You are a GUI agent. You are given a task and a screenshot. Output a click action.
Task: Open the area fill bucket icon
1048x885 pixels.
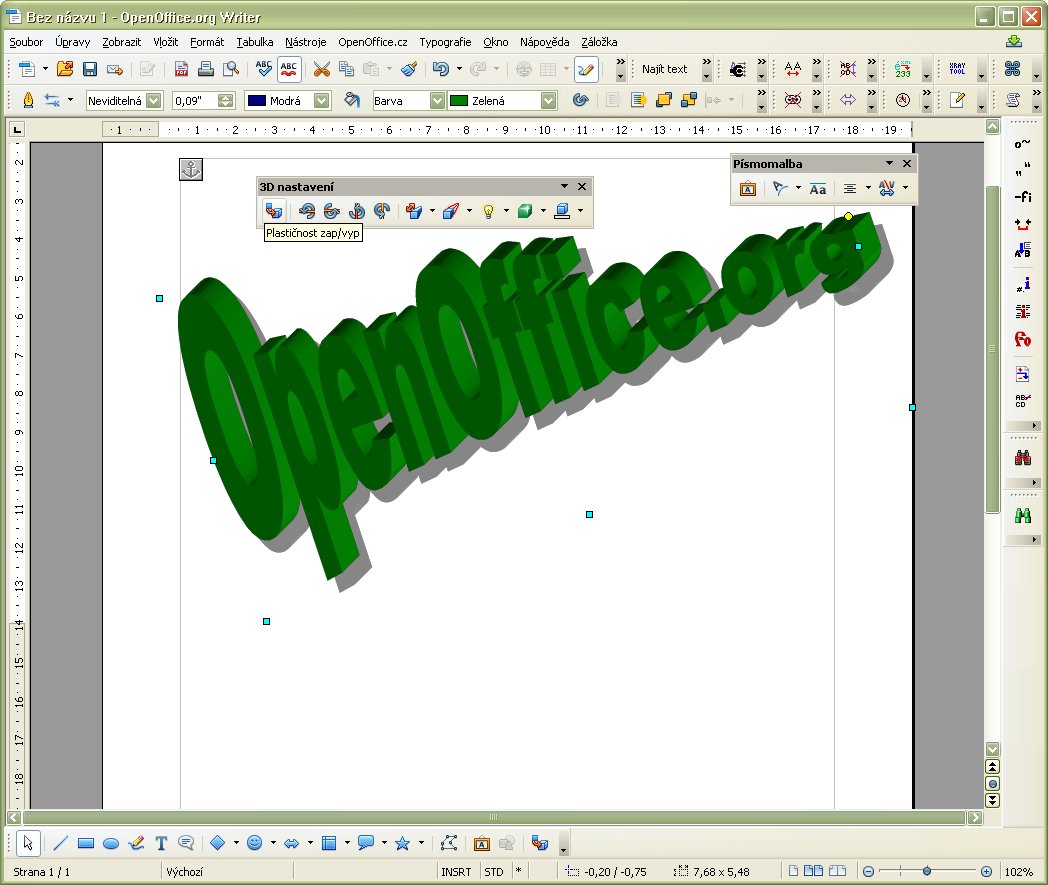click(x=352, y=100)
